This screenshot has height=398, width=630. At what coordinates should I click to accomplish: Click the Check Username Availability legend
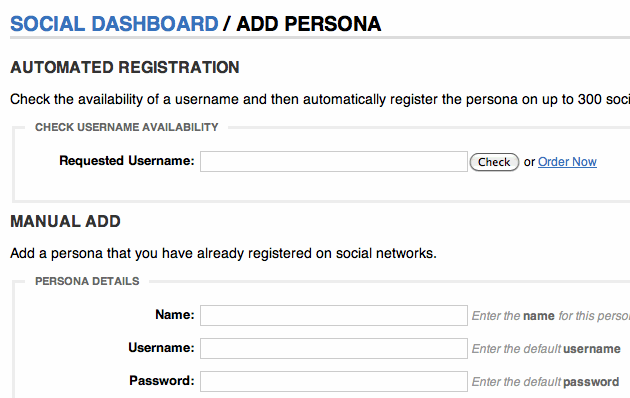(x=127, y=127)
